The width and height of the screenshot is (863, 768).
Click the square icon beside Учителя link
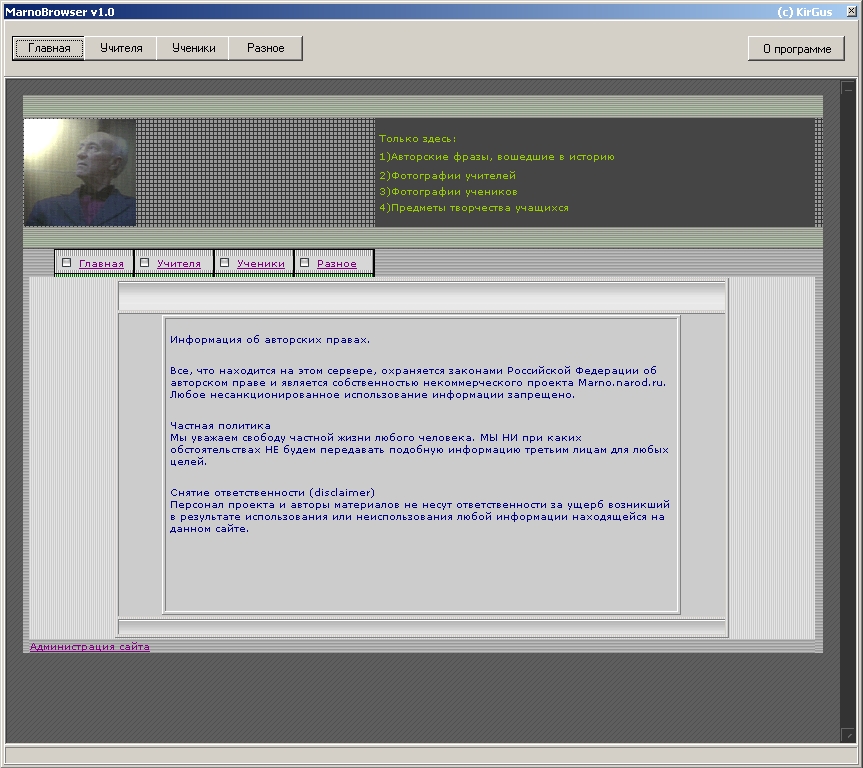(145, 263)
